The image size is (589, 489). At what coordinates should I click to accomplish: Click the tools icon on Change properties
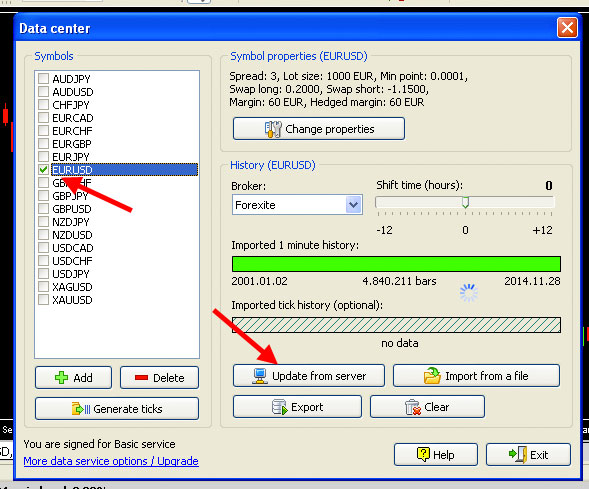click(273, 129)
